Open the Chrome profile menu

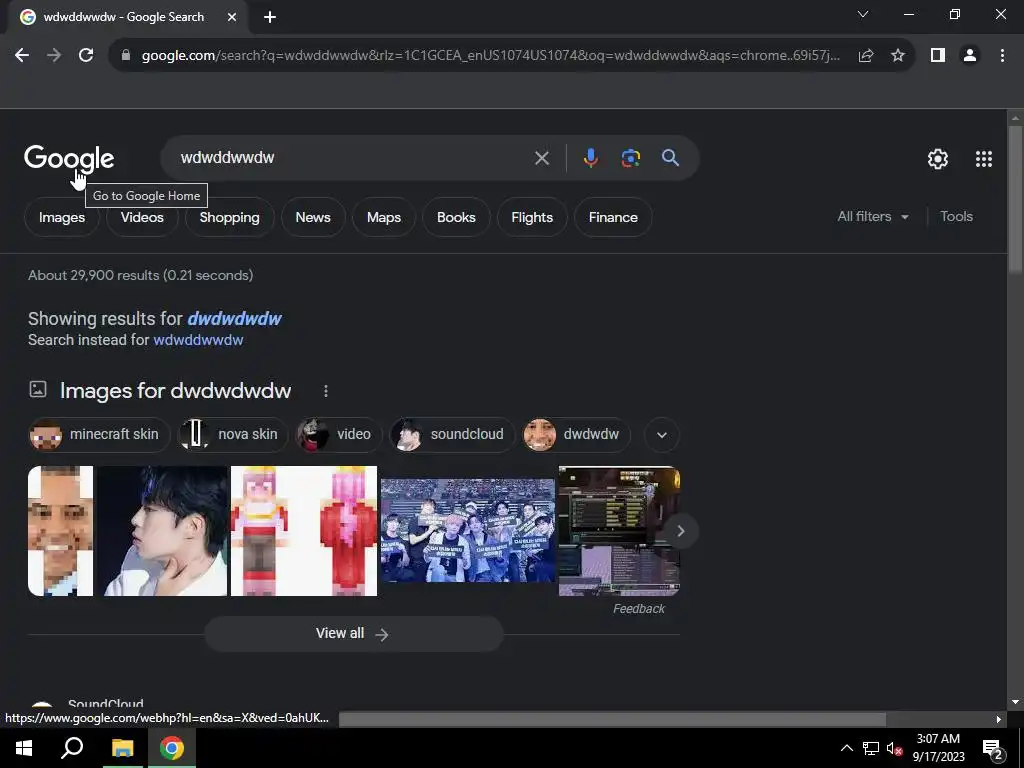coord(970,56)
